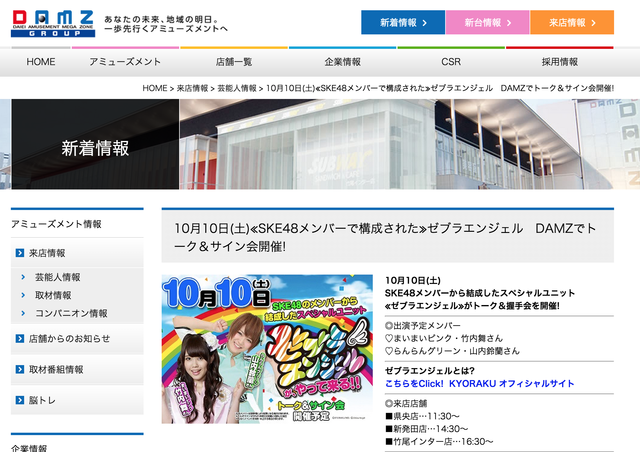Click blue arrow icon beside 脳トレ

(20, 400)
